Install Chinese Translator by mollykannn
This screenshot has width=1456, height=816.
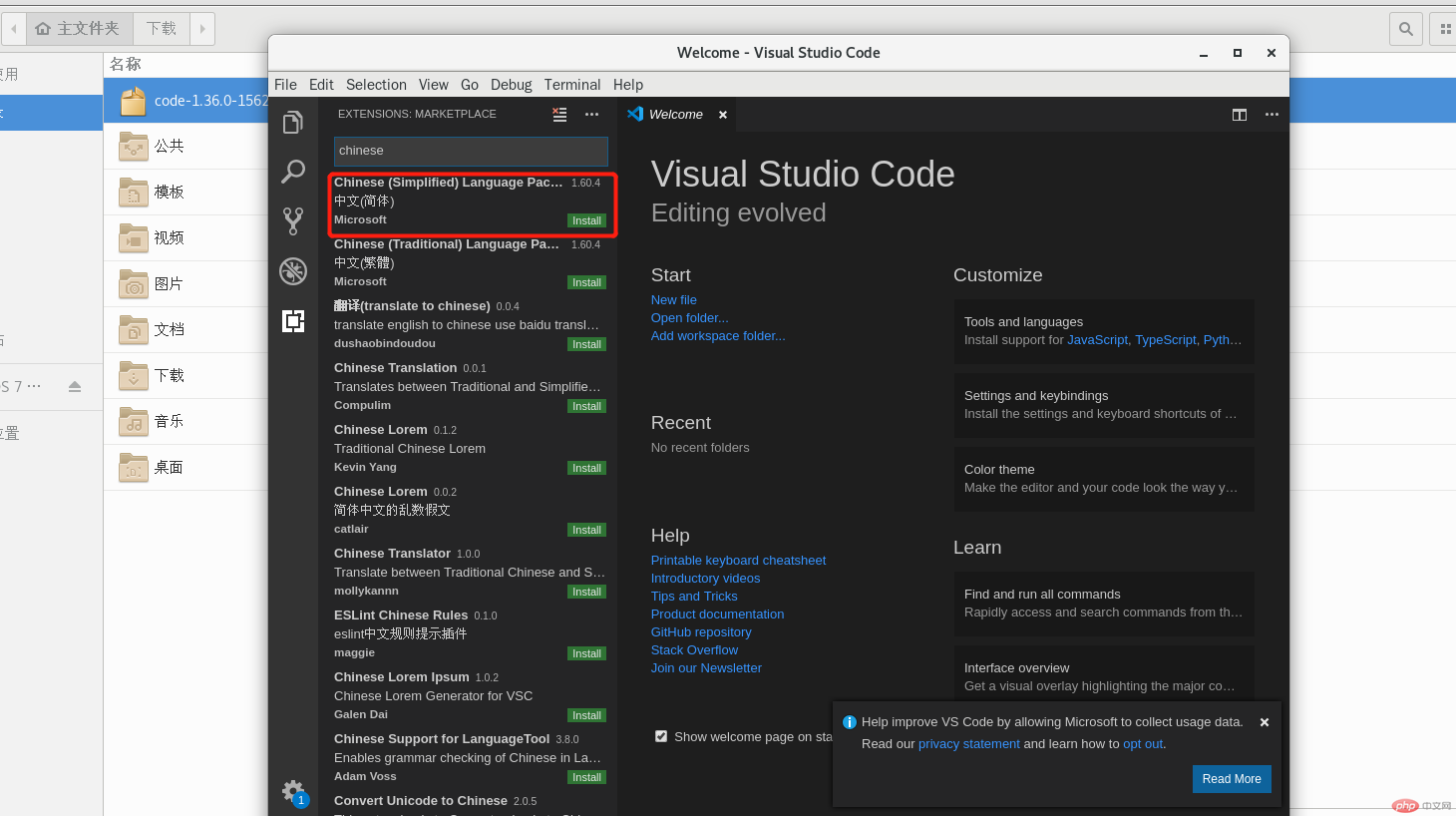pos(586,592)
